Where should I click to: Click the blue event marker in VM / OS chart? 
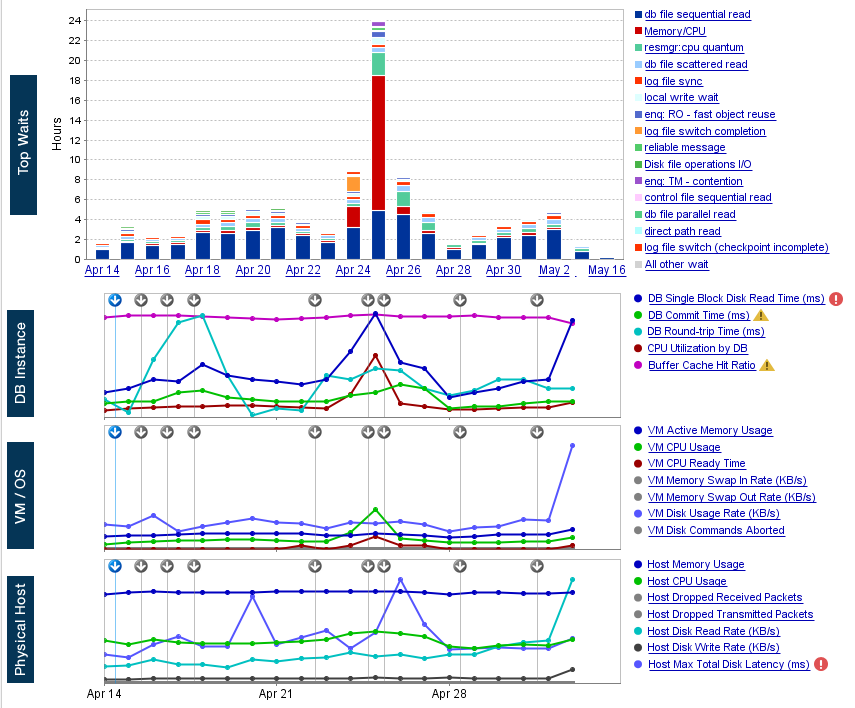point(115,432)
